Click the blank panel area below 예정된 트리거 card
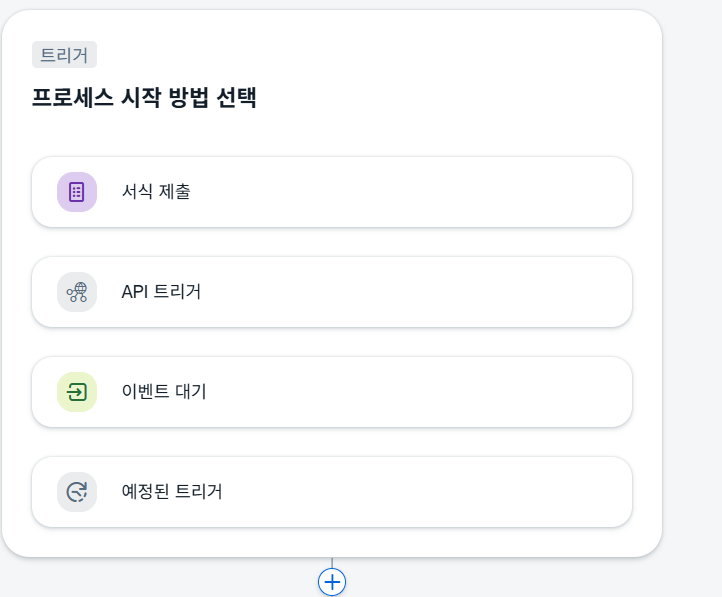This screenshot has width=722, height=597. [332, 542]
